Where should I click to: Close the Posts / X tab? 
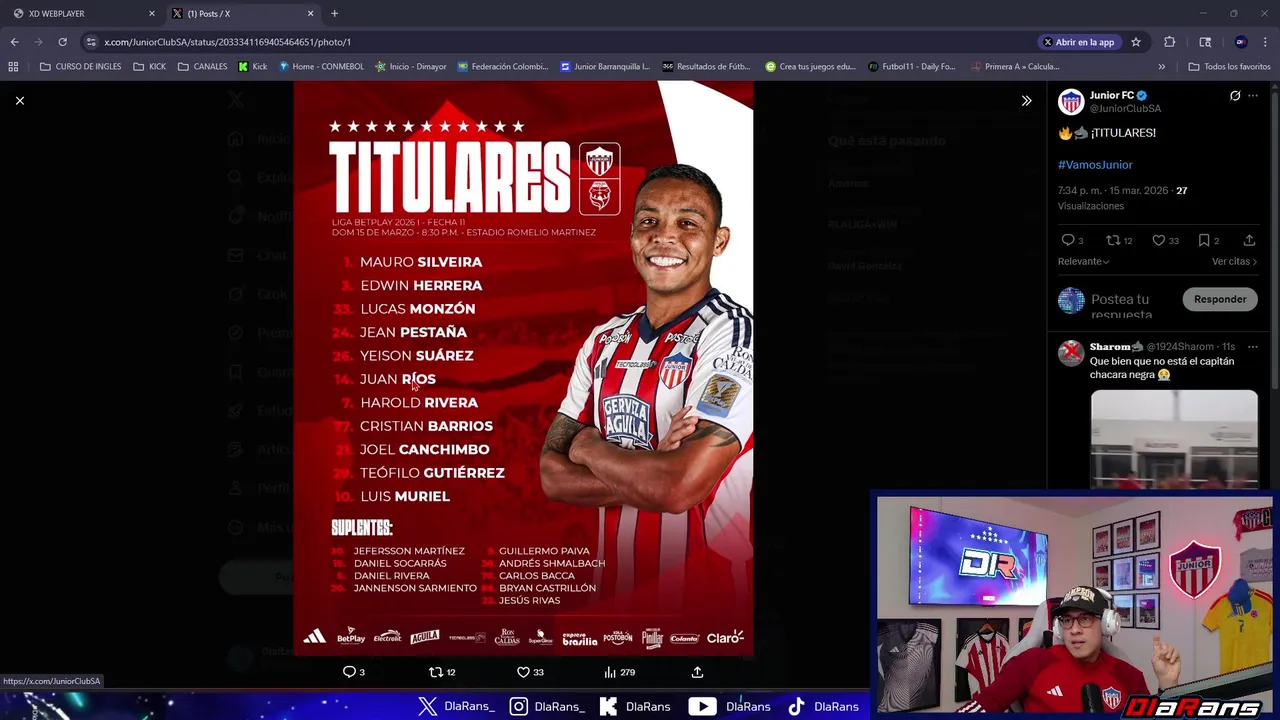[310, 14]
